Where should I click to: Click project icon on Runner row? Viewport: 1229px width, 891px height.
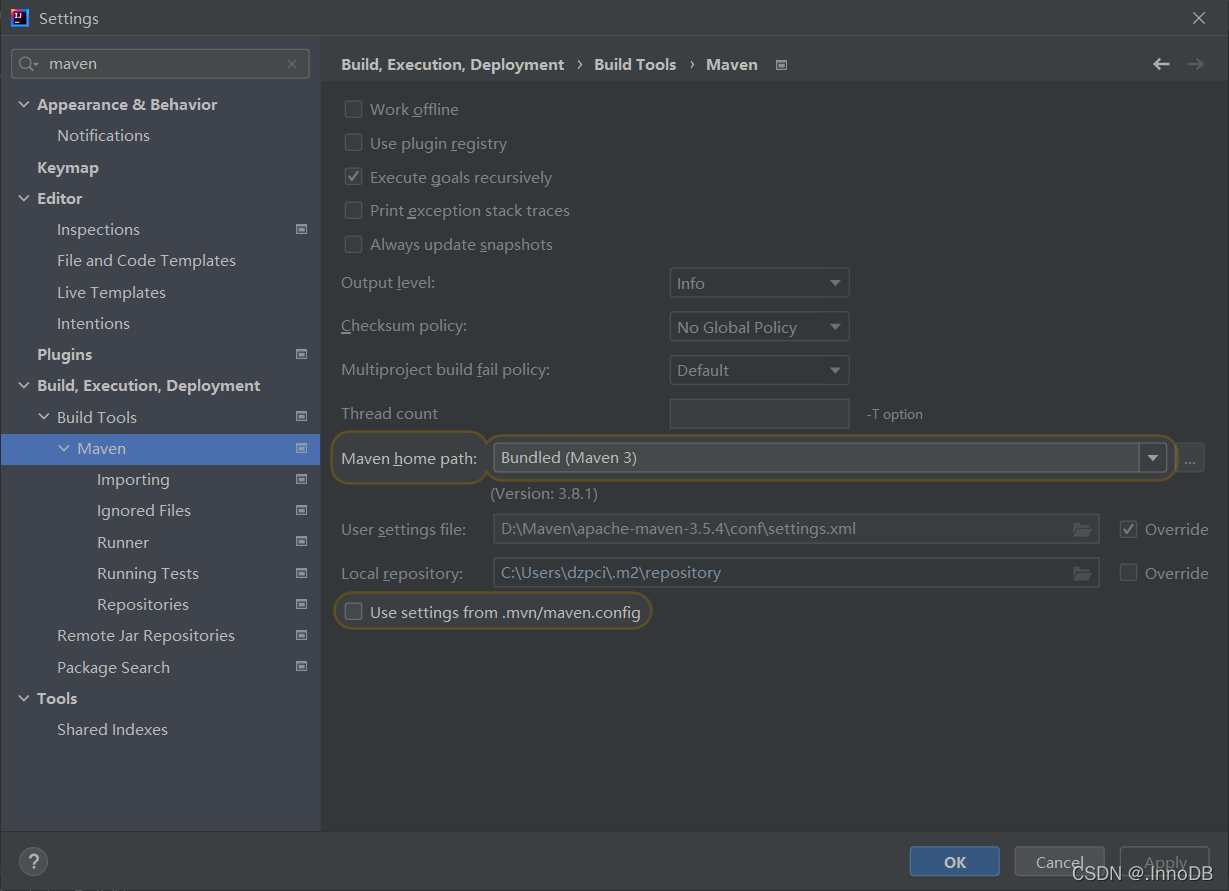301,541
